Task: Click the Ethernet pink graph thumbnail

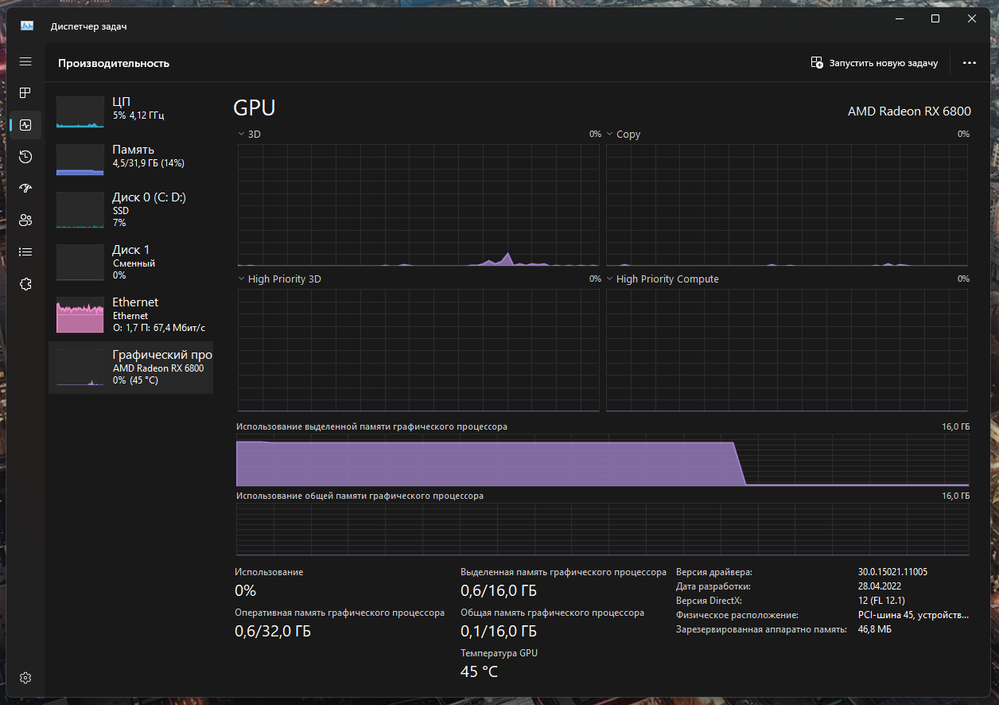Action: [80, 315]
